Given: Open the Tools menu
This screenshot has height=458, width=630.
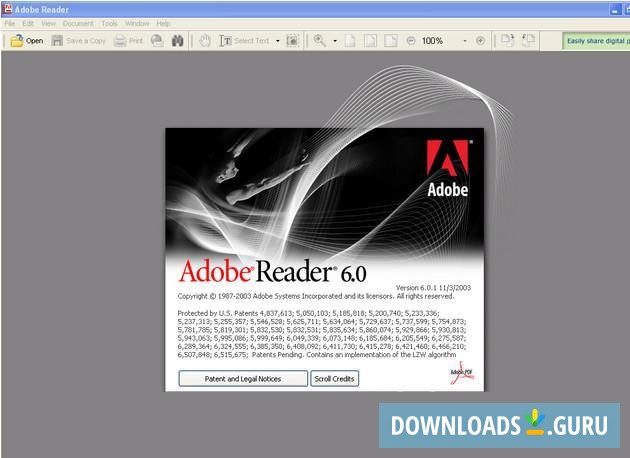Looking at the screenshot, I should 109,24.
